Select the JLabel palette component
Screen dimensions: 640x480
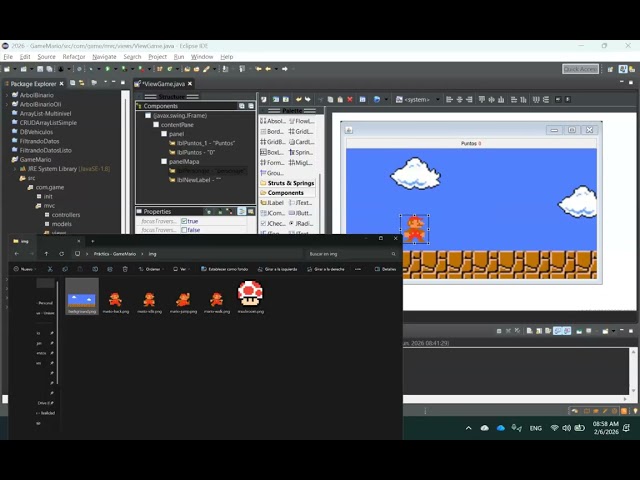(272, 203)
